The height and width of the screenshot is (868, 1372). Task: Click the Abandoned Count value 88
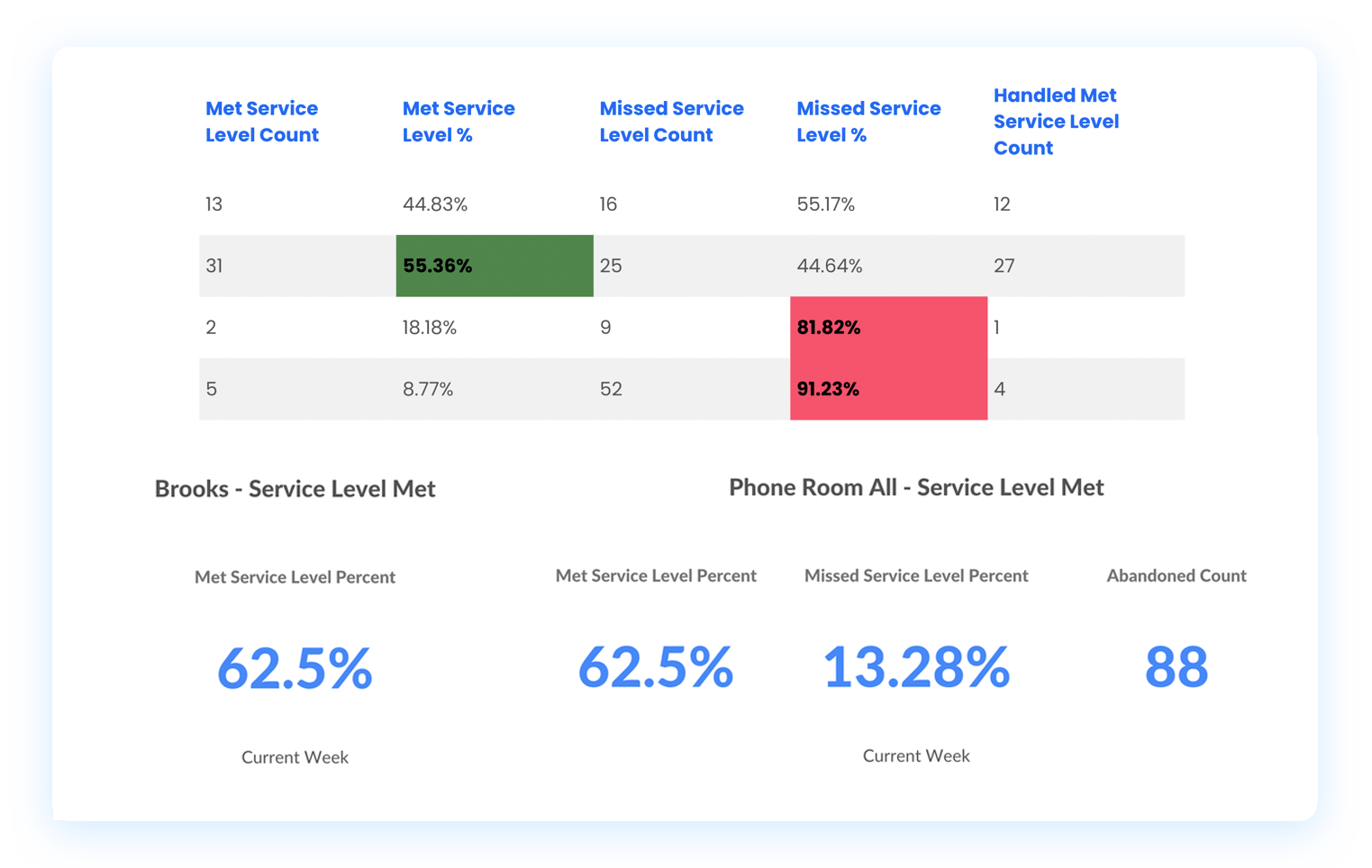(1177, 667)
